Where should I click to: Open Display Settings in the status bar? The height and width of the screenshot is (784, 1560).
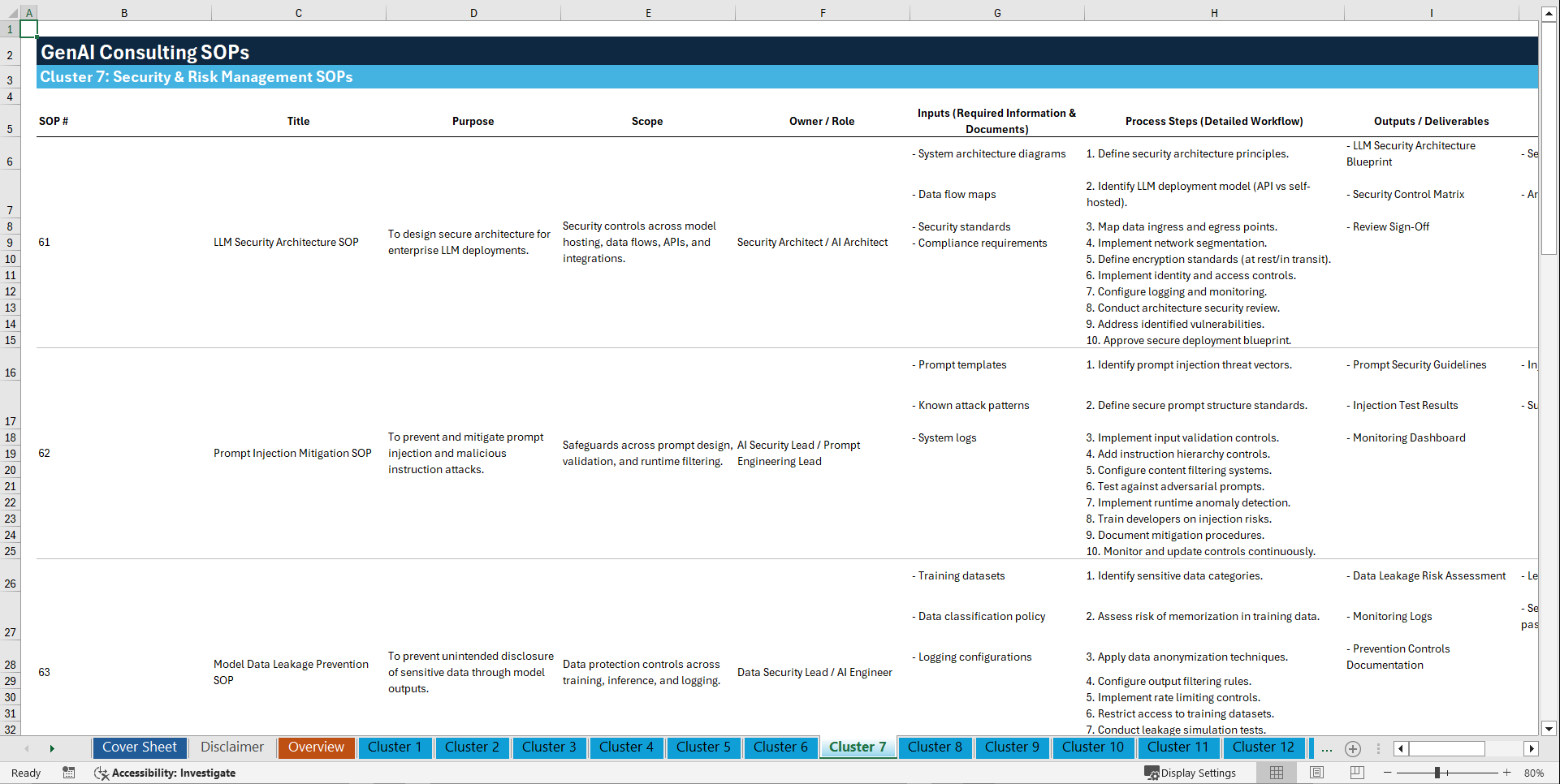point(1191,773)
